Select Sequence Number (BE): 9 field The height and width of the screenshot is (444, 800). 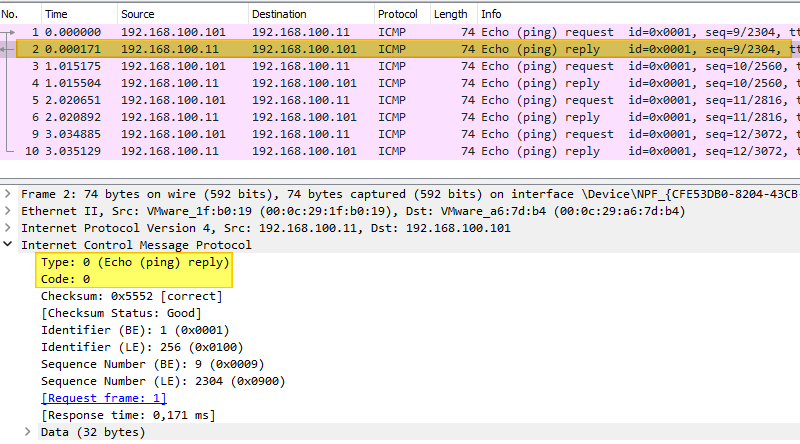point(153,364)
